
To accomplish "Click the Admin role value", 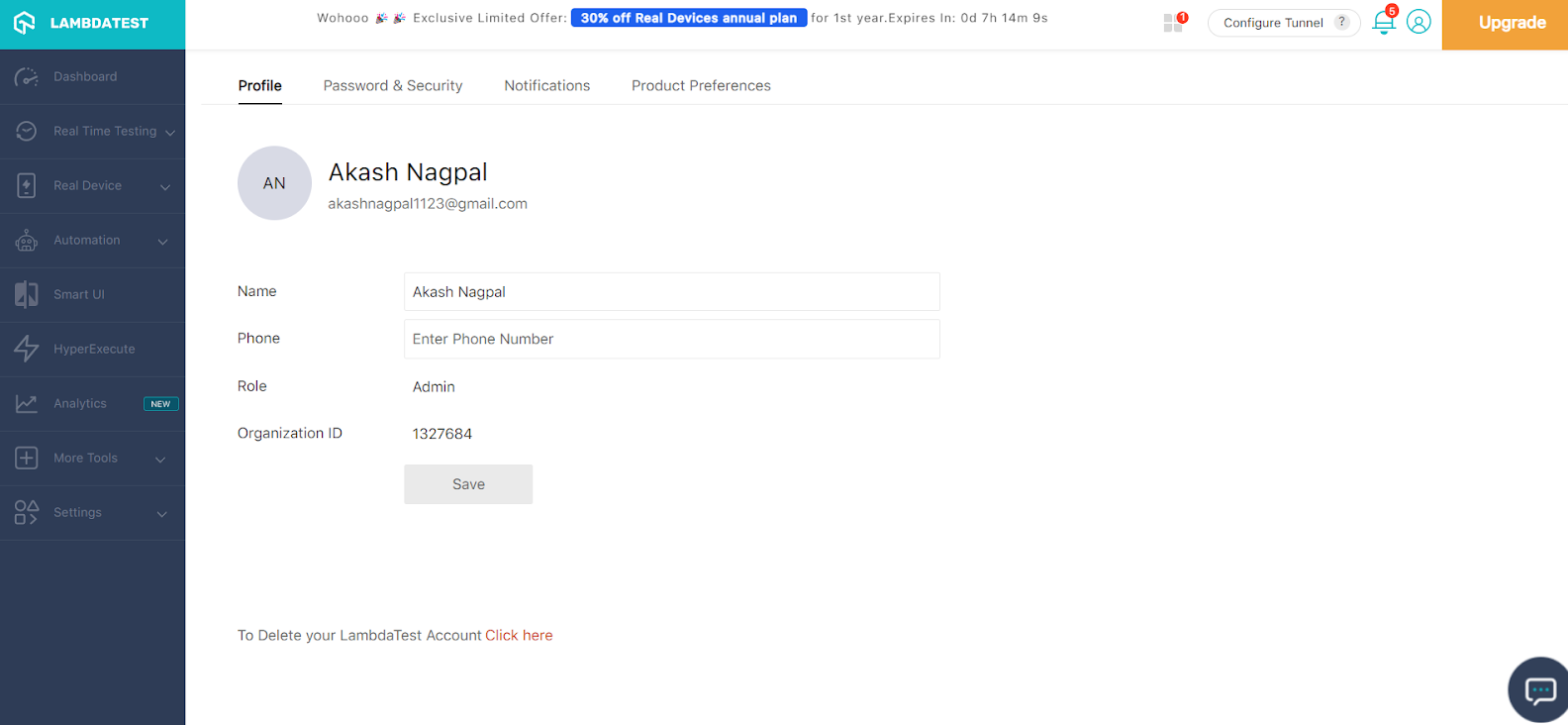I will [x=434, y=387].
